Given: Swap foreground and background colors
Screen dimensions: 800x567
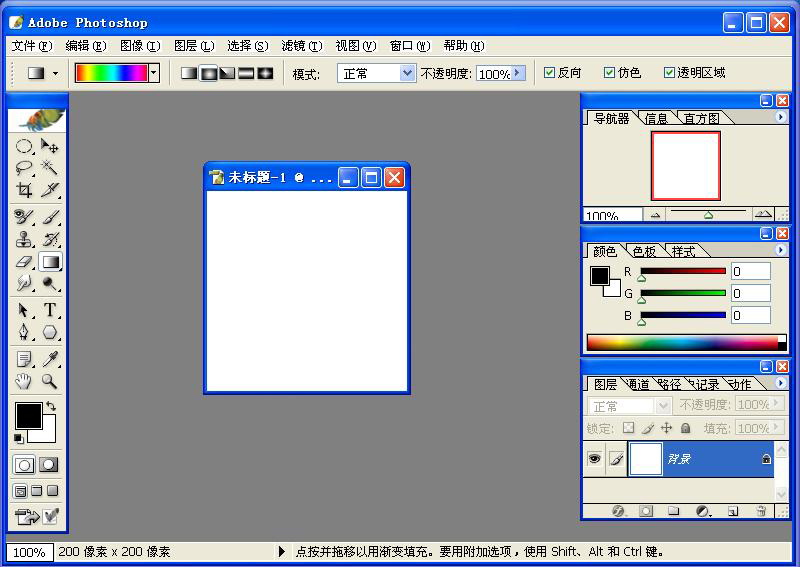Looking at the screenshot, I should (x=51, y=406).
